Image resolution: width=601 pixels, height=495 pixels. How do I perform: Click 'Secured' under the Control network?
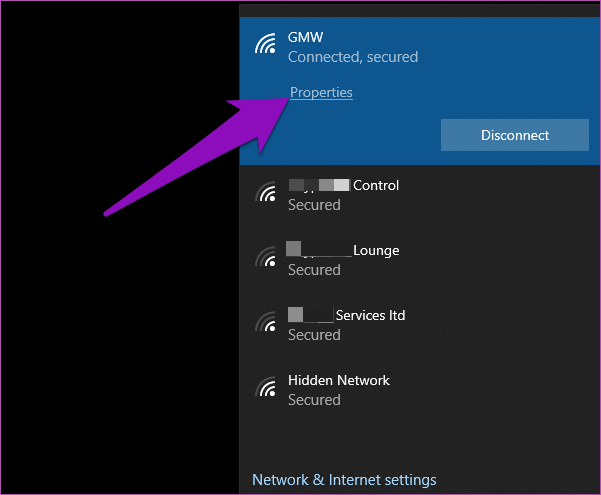pyautogui.click(x=314, y=205)
